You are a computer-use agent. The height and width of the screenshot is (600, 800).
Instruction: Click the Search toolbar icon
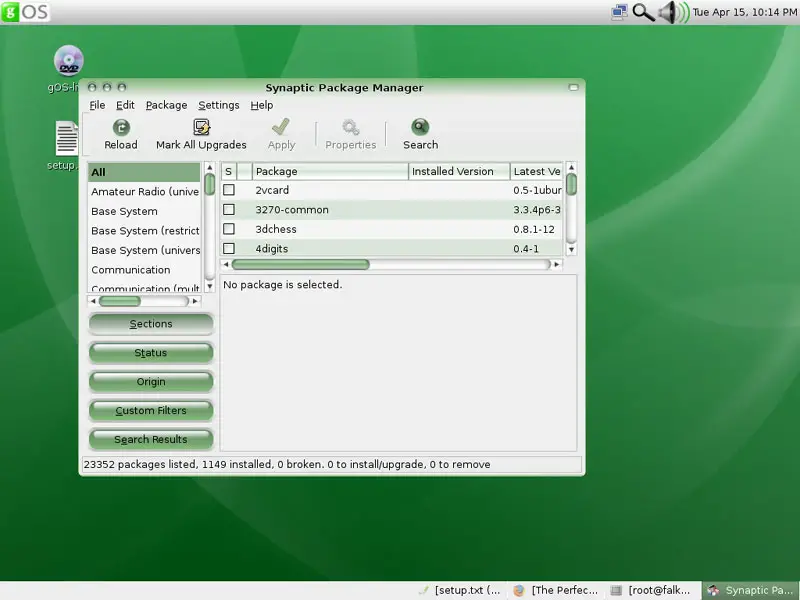click(x=420, y=127)
